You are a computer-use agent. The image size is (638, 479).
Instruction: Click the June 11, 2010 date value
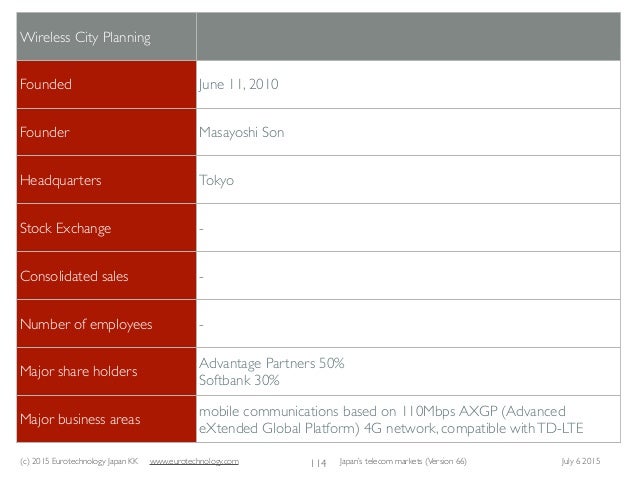click(x=240, y=85)
